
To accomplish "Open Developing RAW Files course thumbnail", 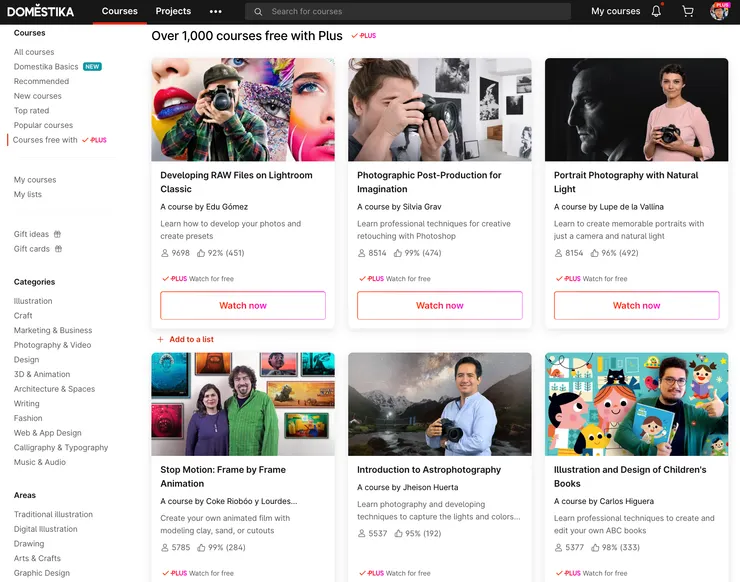I will pyautogui.click(x=243, y=110).
